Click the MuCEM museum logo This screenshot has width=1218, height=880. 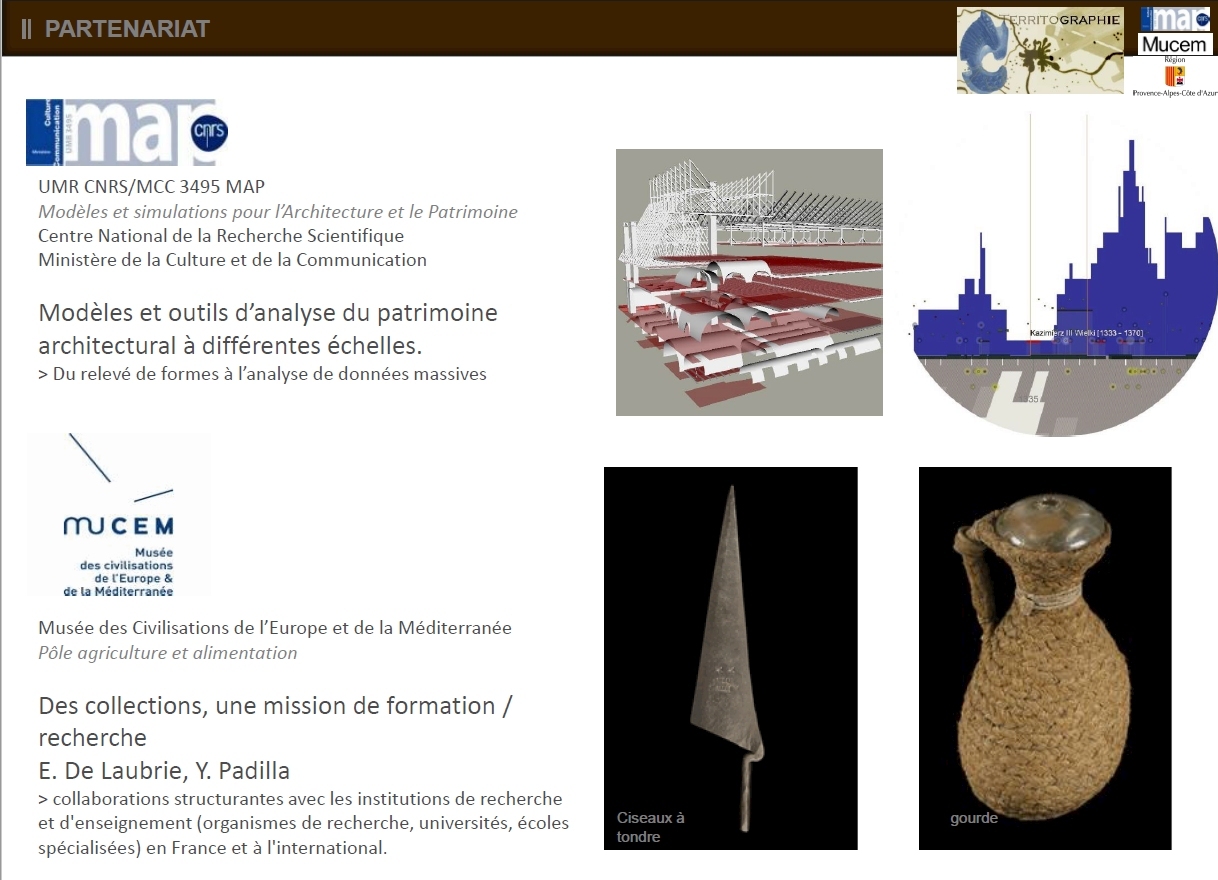click(119, 516)
